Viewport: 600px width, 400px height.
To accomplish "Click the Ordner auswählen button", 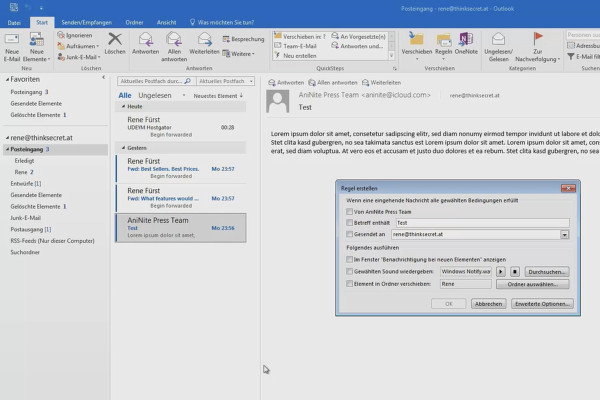I will (532, 284).
